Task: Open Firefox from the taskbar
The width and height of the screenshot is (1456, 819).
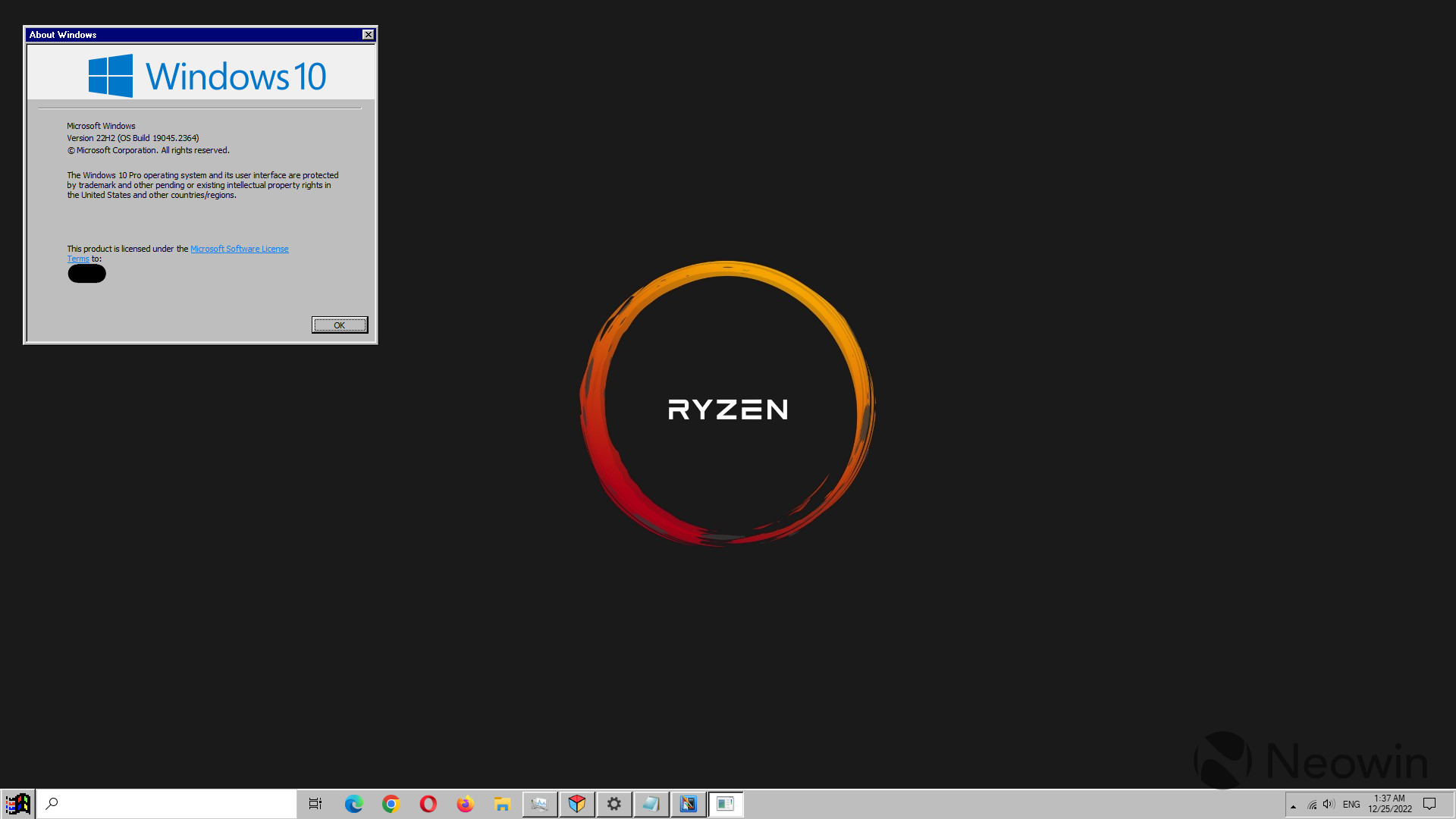Action: coord(465,804)
